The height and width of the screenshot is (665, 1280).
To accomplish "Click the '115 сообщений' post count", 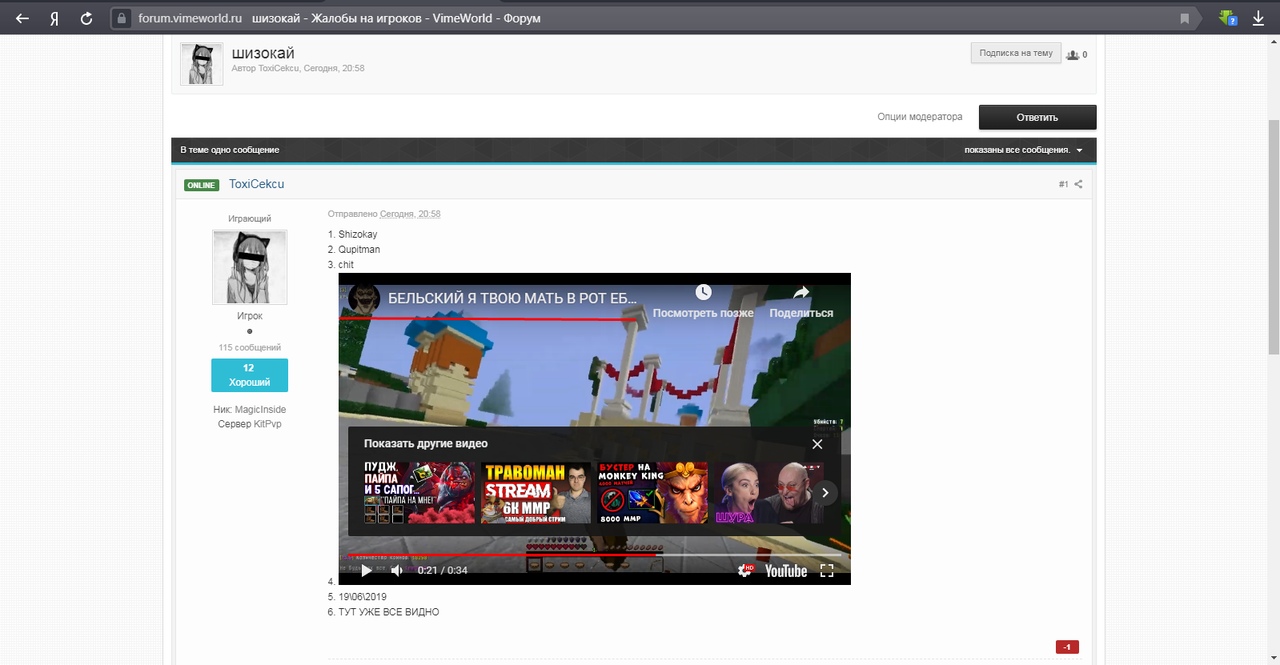I will pos(250,348).
